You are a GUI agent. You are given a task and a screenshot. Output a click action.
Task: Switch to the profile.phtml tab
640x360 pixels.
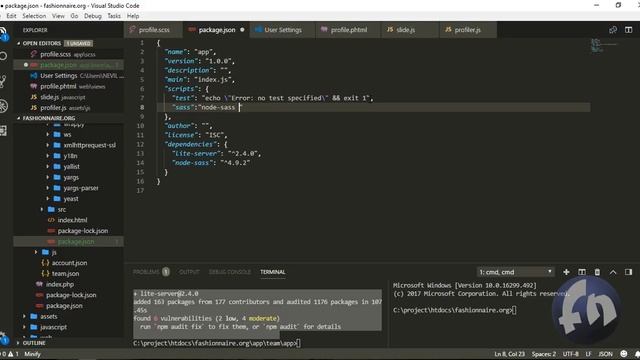click(349, 30)
